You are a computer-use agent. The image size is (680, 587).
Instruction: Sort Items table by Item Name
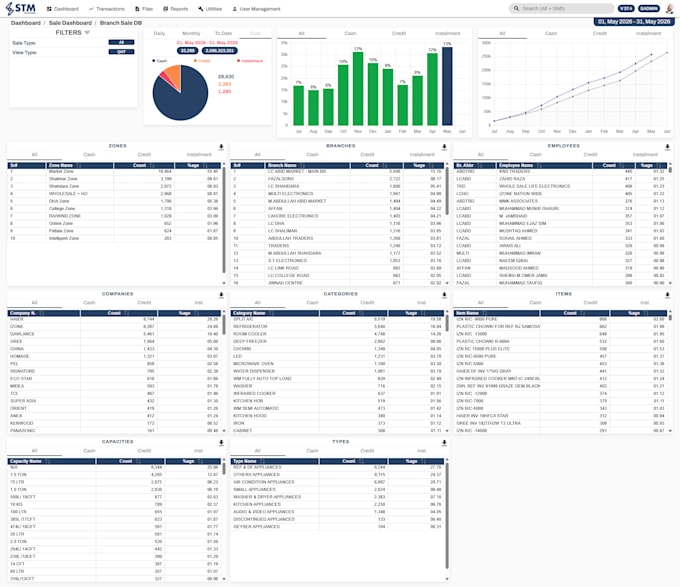497,313
